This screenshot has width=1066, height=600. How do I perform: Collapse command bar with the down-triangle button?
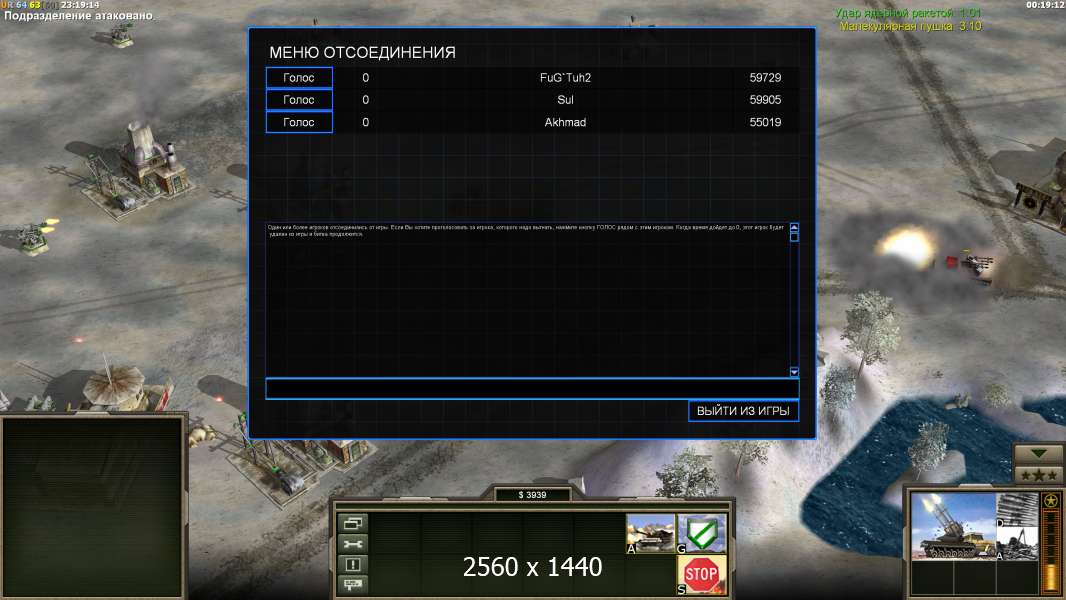tap(1038, 453)
